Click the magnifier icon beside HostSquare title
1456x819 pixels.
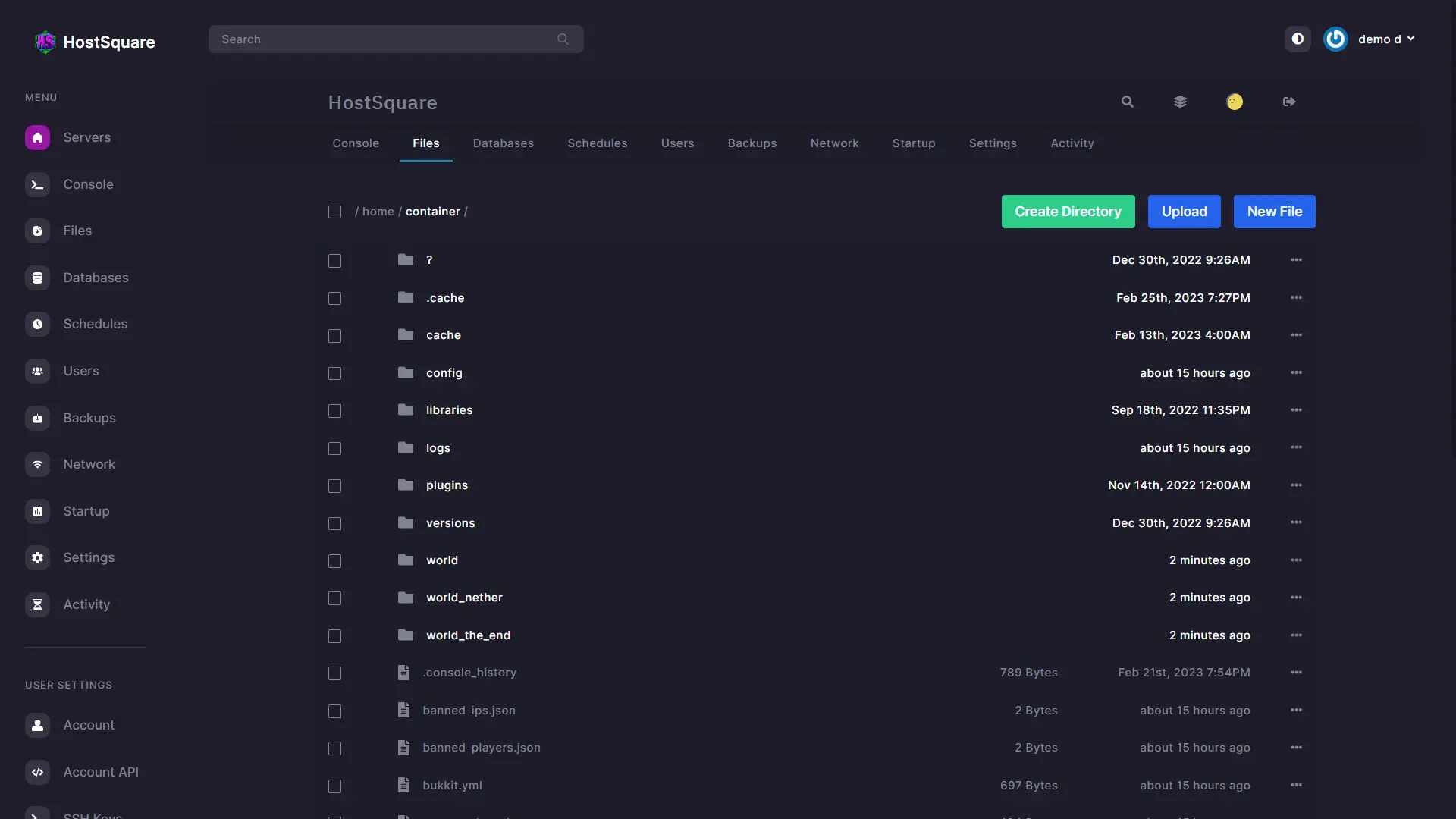point(1128,102)
